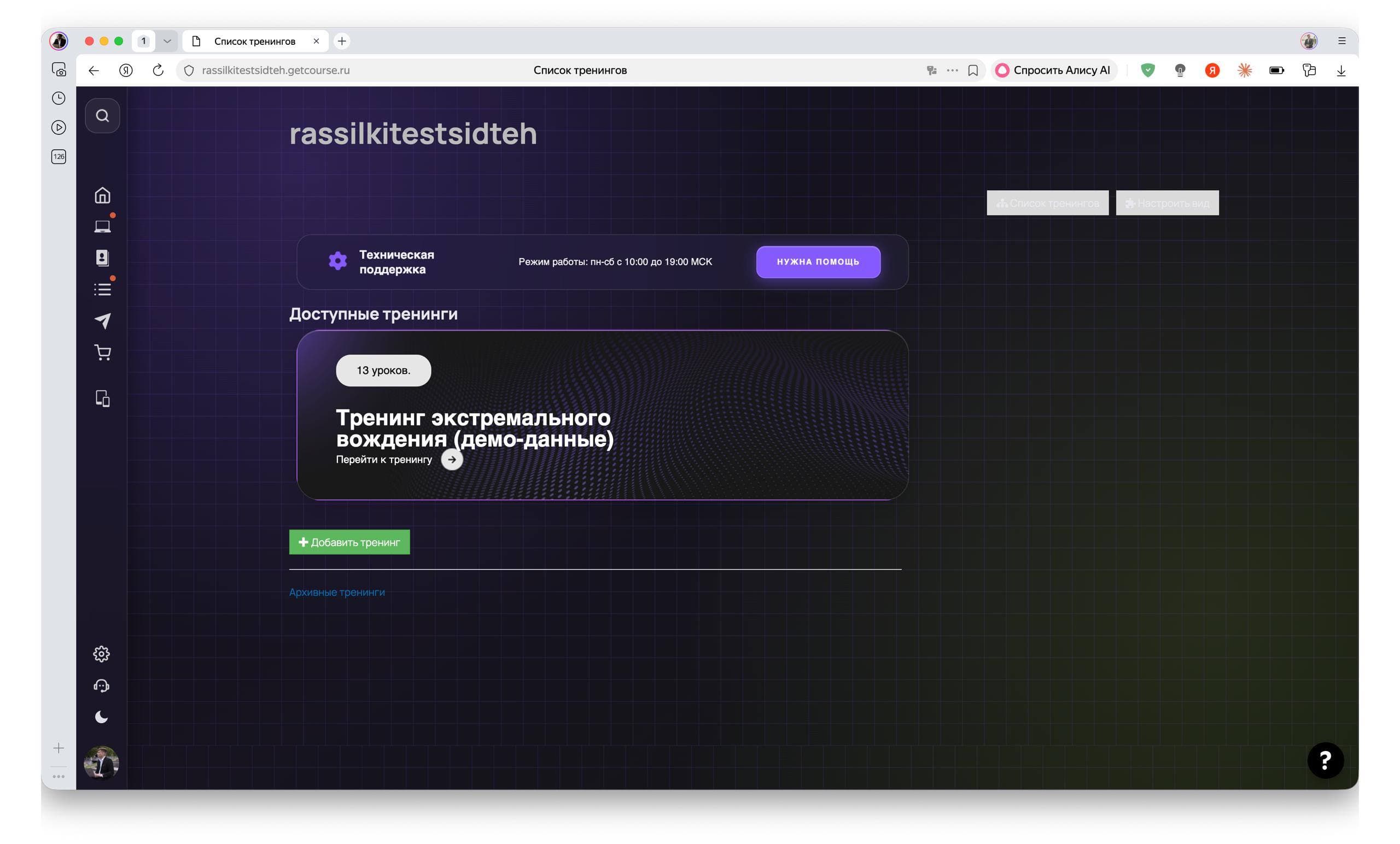
Task: Open the red Я Yandex extension icon
Action: 1212,71
